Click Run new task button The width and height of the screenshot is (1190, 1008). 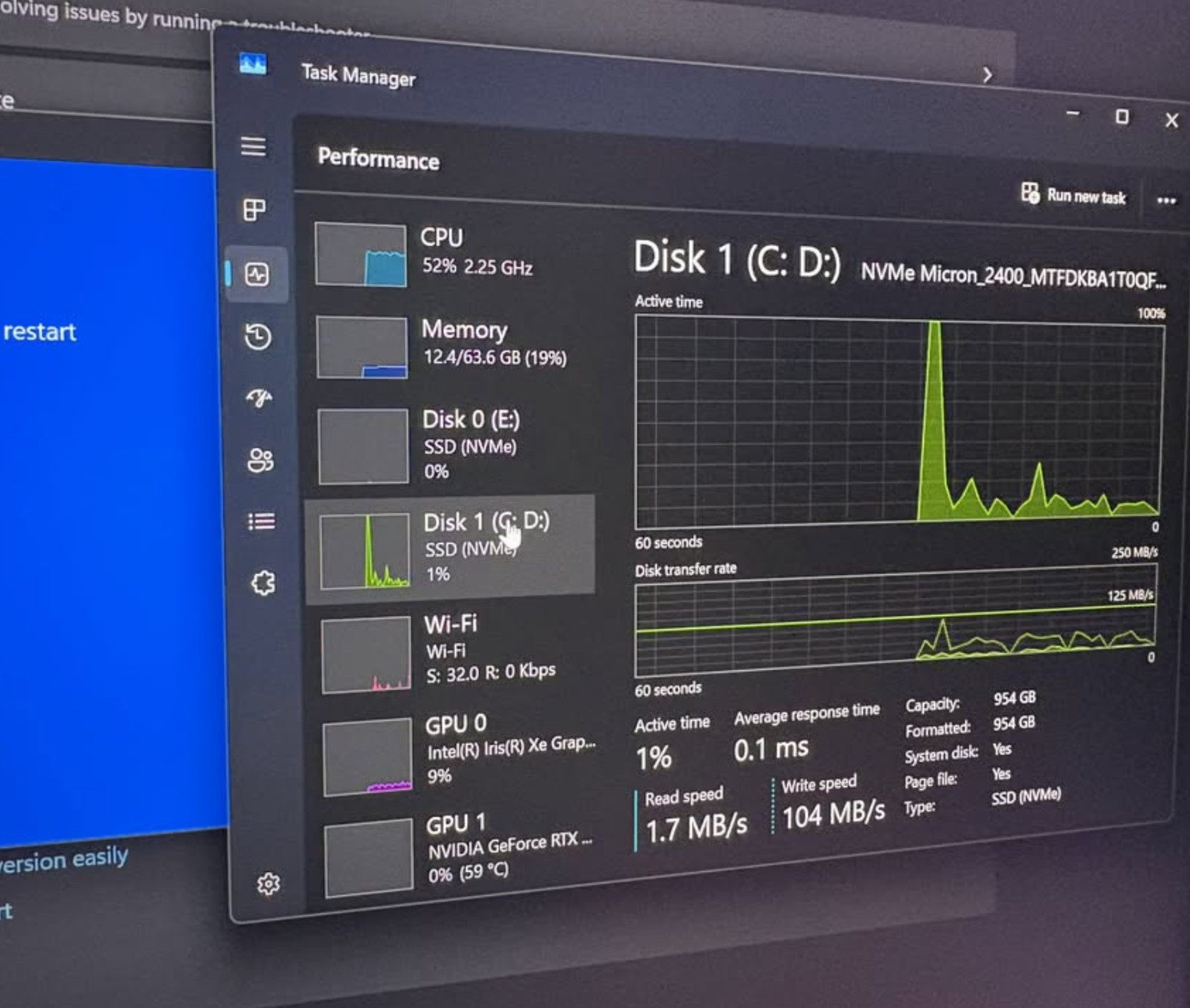(1072, 196)
